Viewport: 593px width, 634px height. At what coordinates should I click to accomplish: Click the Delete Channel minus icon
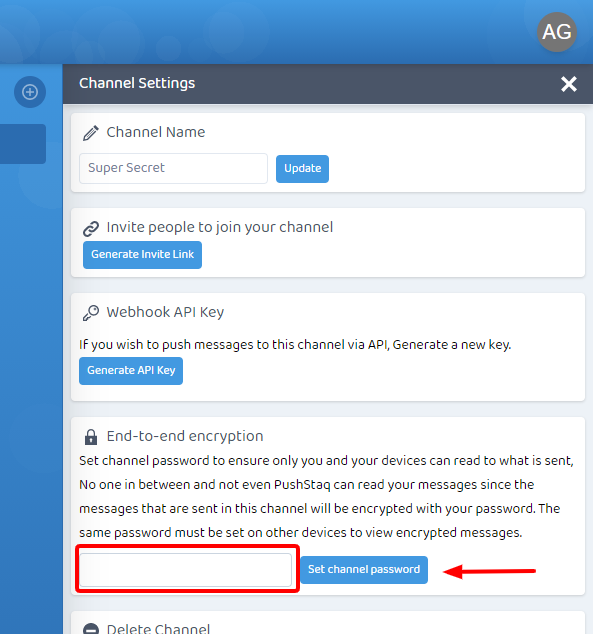[x=91, y=629]
